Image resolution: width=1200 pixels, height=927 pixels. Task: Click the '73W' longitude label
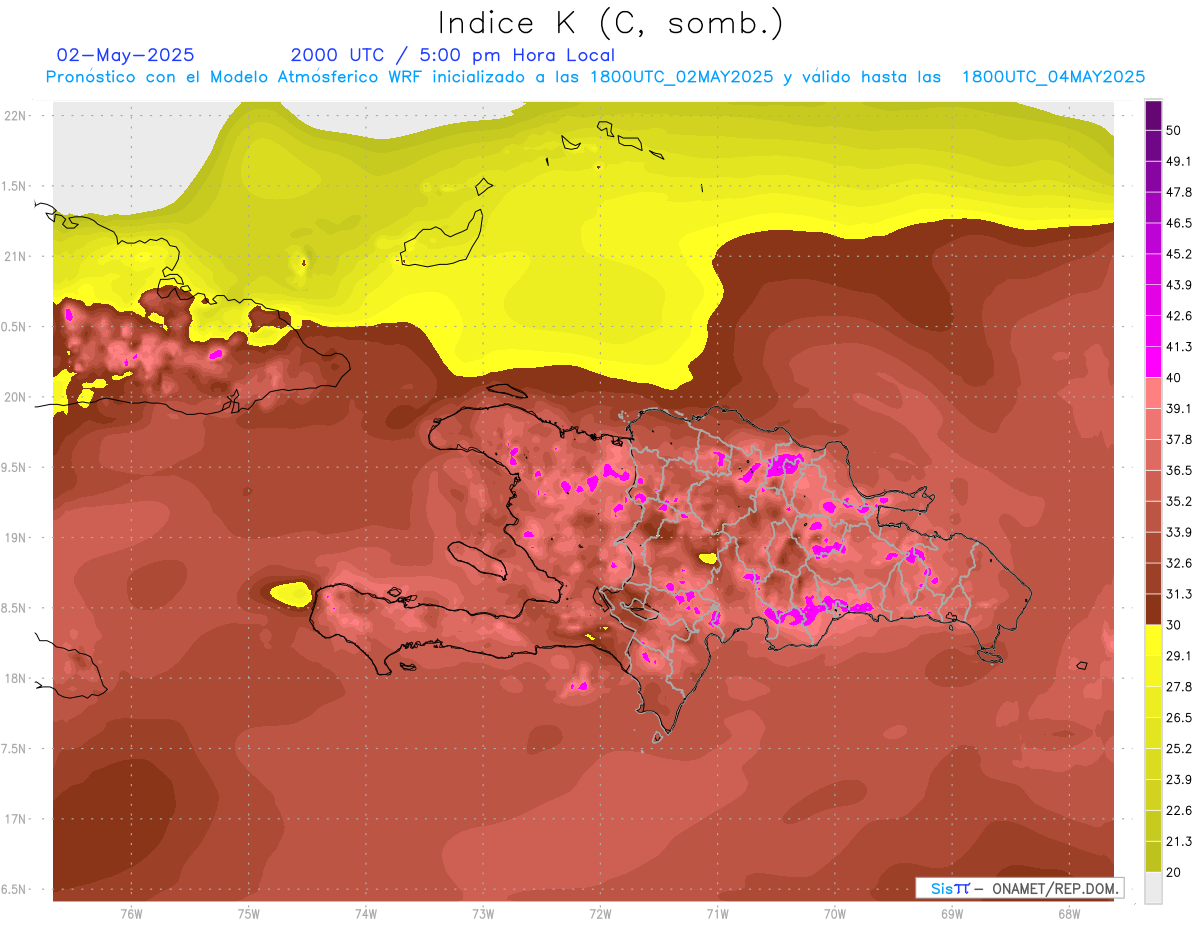(483, 914)
